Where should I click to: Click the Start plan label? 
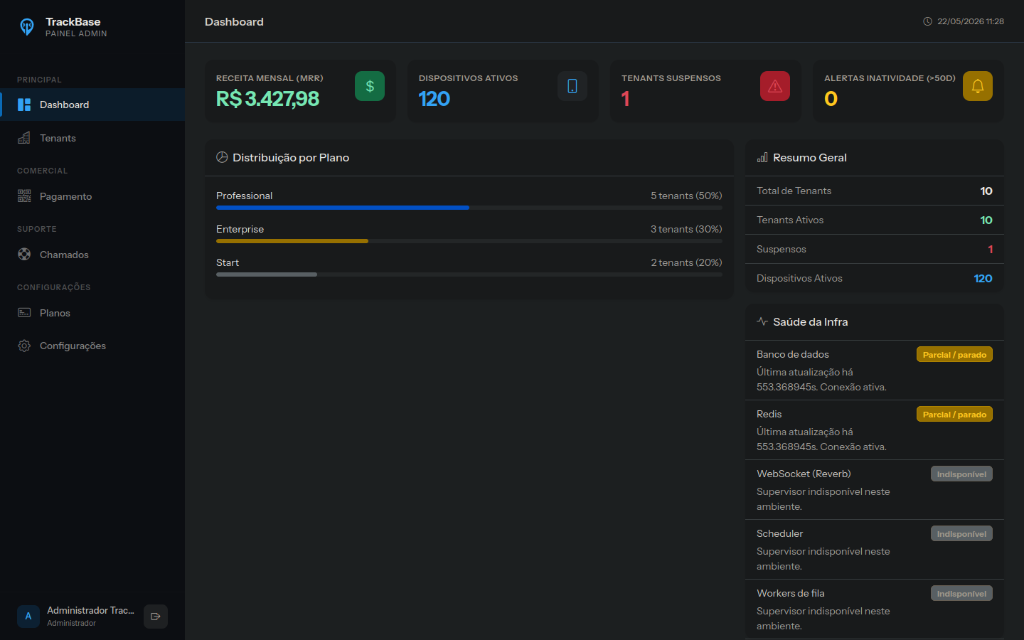click(x=228, y=262)
